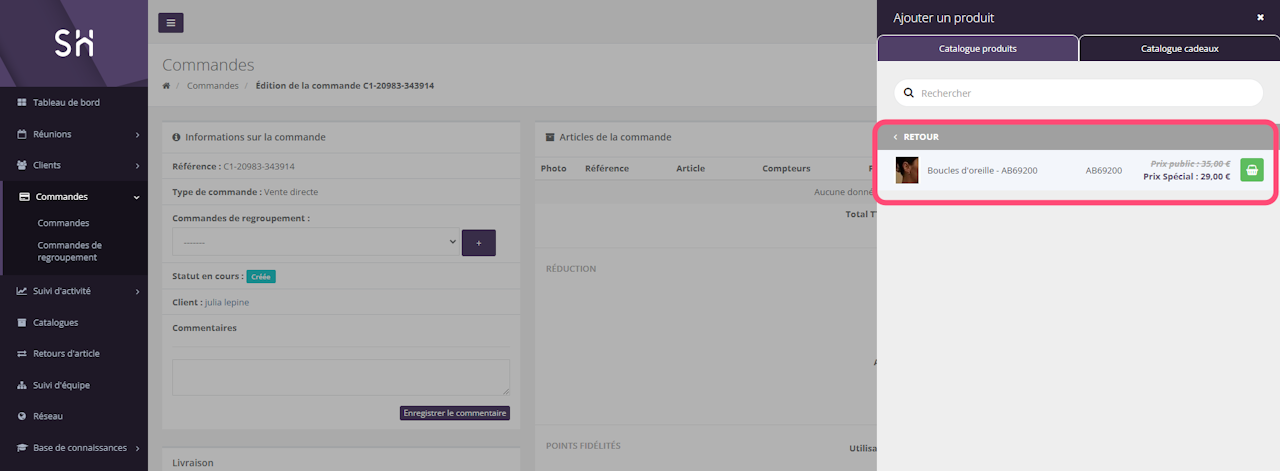Click the SH logo in sidebar

[74, 43]
